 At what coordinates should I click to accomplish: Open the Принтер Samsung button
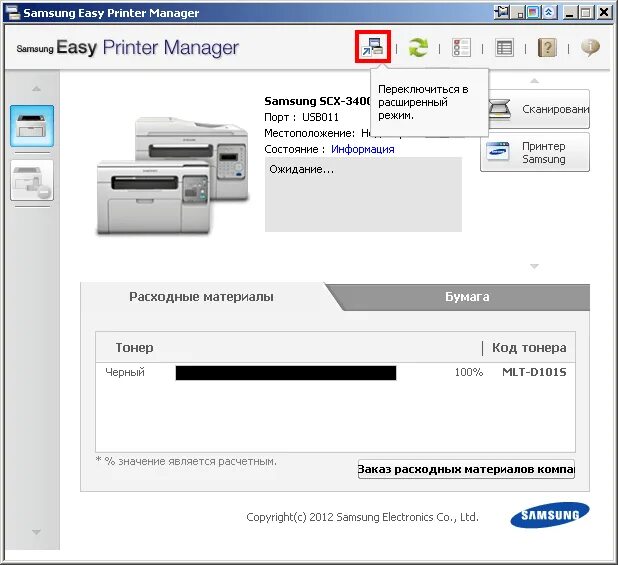click(x=535, y=152)
